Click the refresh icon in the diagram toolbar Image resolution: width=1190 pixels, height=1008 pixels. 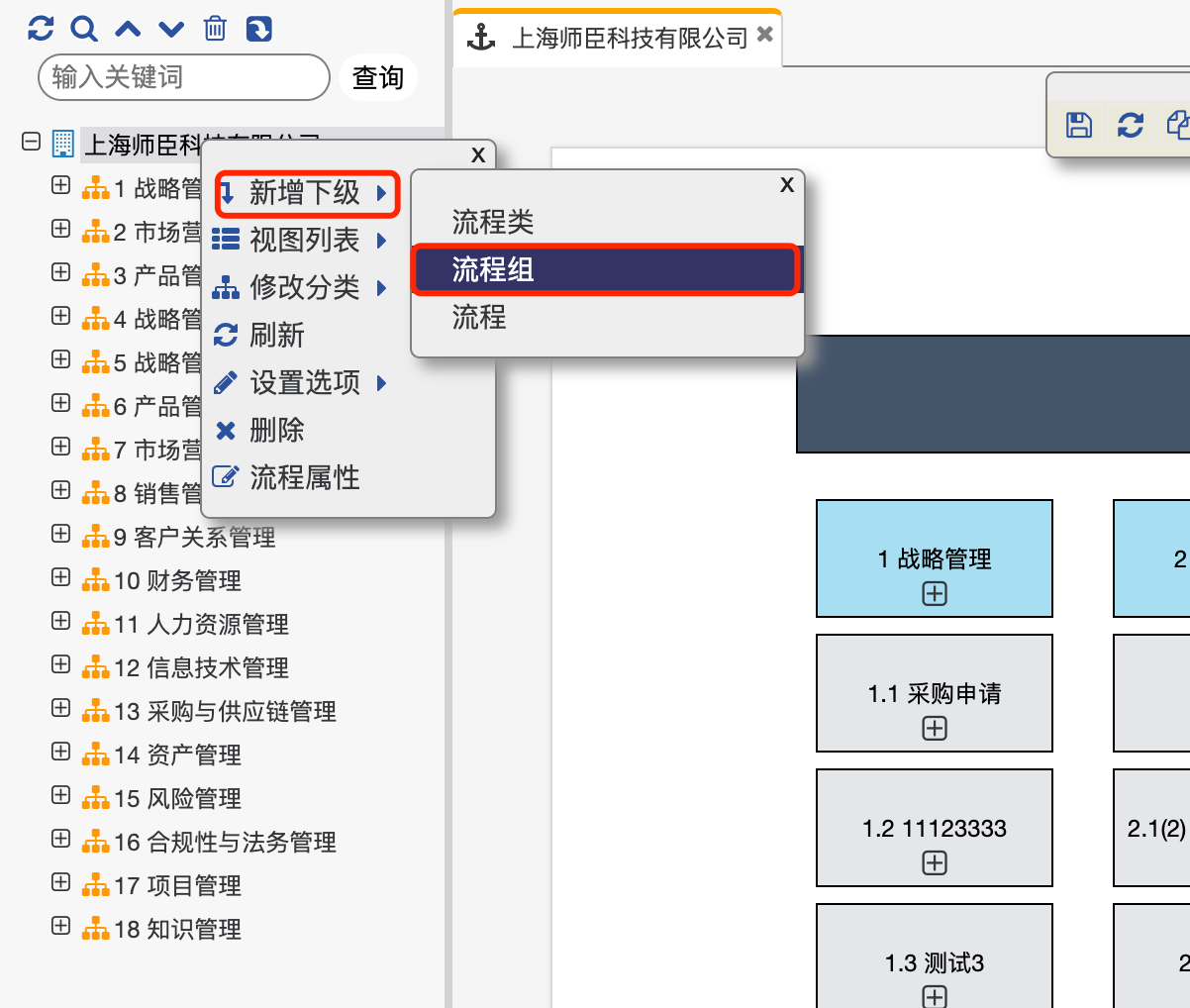pyautogui.click(x=1130, y=125)
